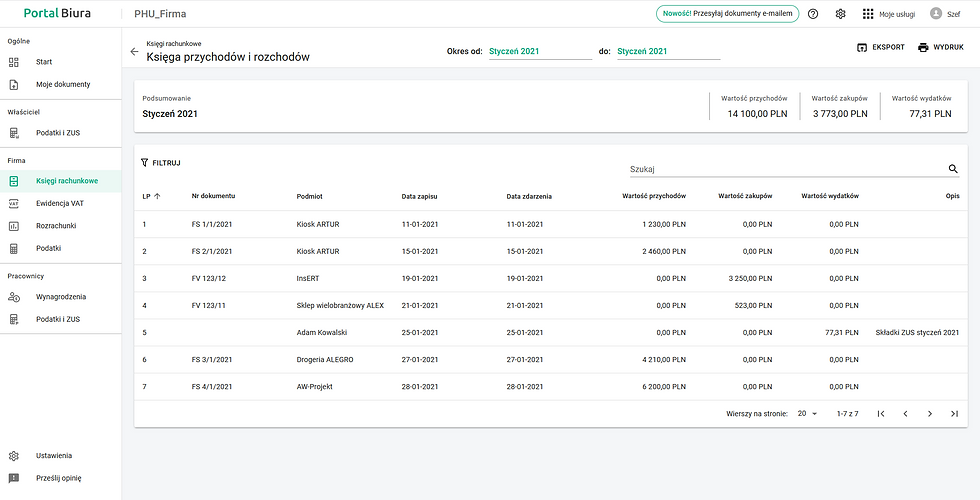Image resolution: width=980 pixels, height=500 pixels.
Task: Open Wynagrodzenia menu item
Action: pyautogui.click(x=61, y=297)
